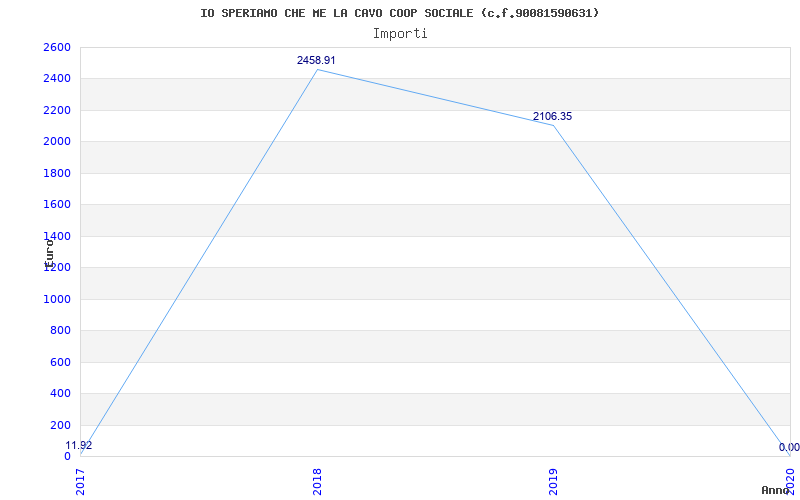The width and height of the screenshot is (800, 500).
Task: Click the 1600 y-axis tick label
Action: pyautogui.click(x=57, y=205)
